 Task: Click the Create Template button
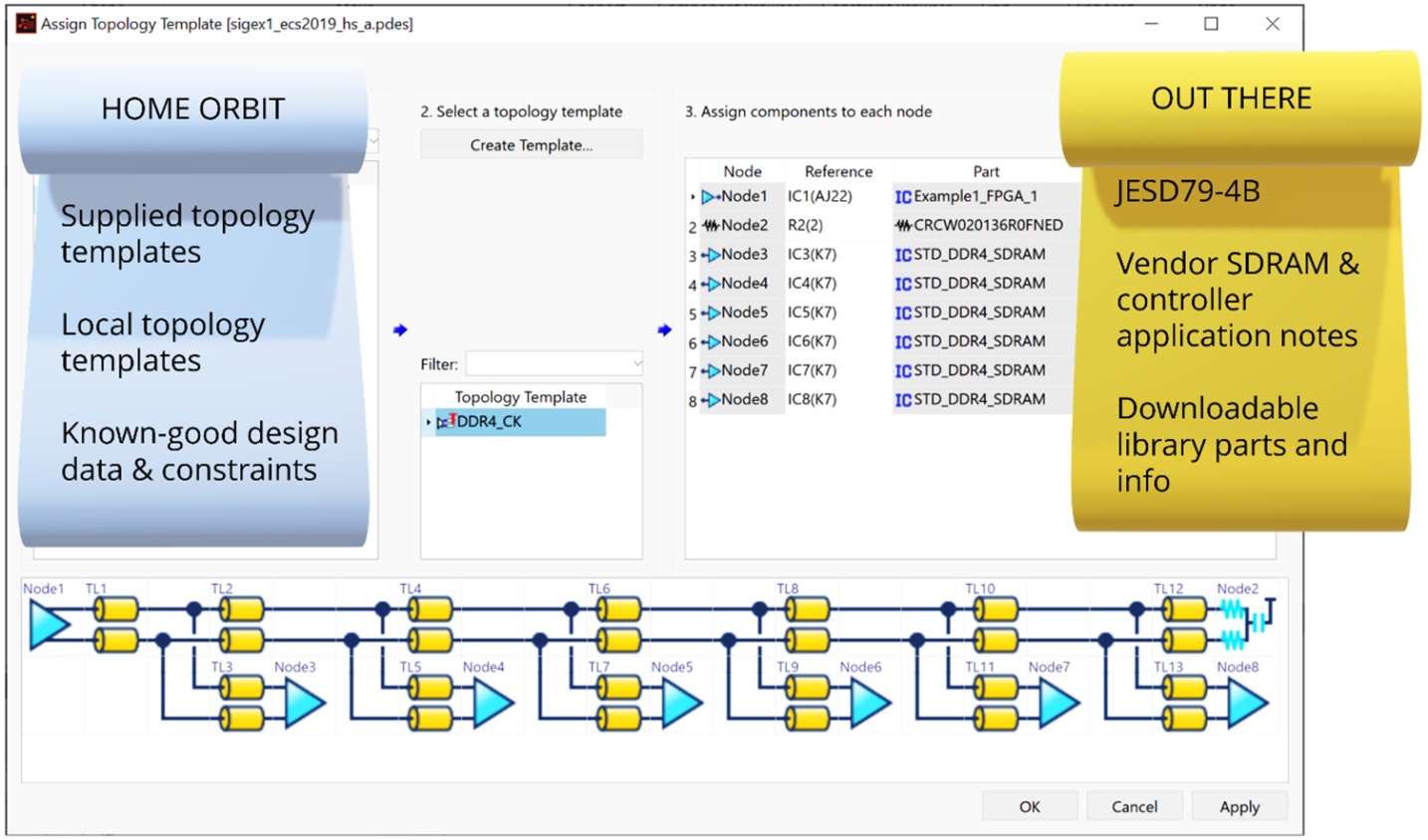point(530,143)
